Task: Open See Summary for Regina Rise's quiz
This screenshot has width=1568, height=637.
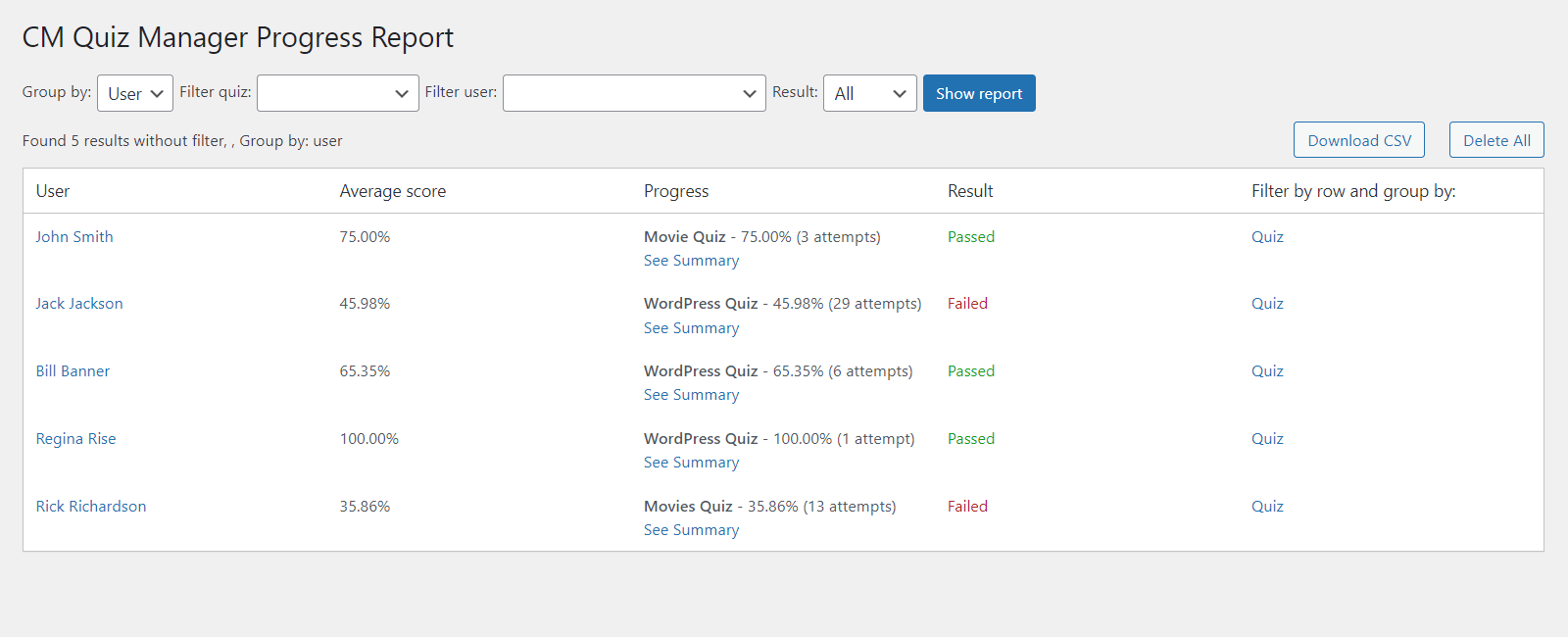Action: click(691, 463)
